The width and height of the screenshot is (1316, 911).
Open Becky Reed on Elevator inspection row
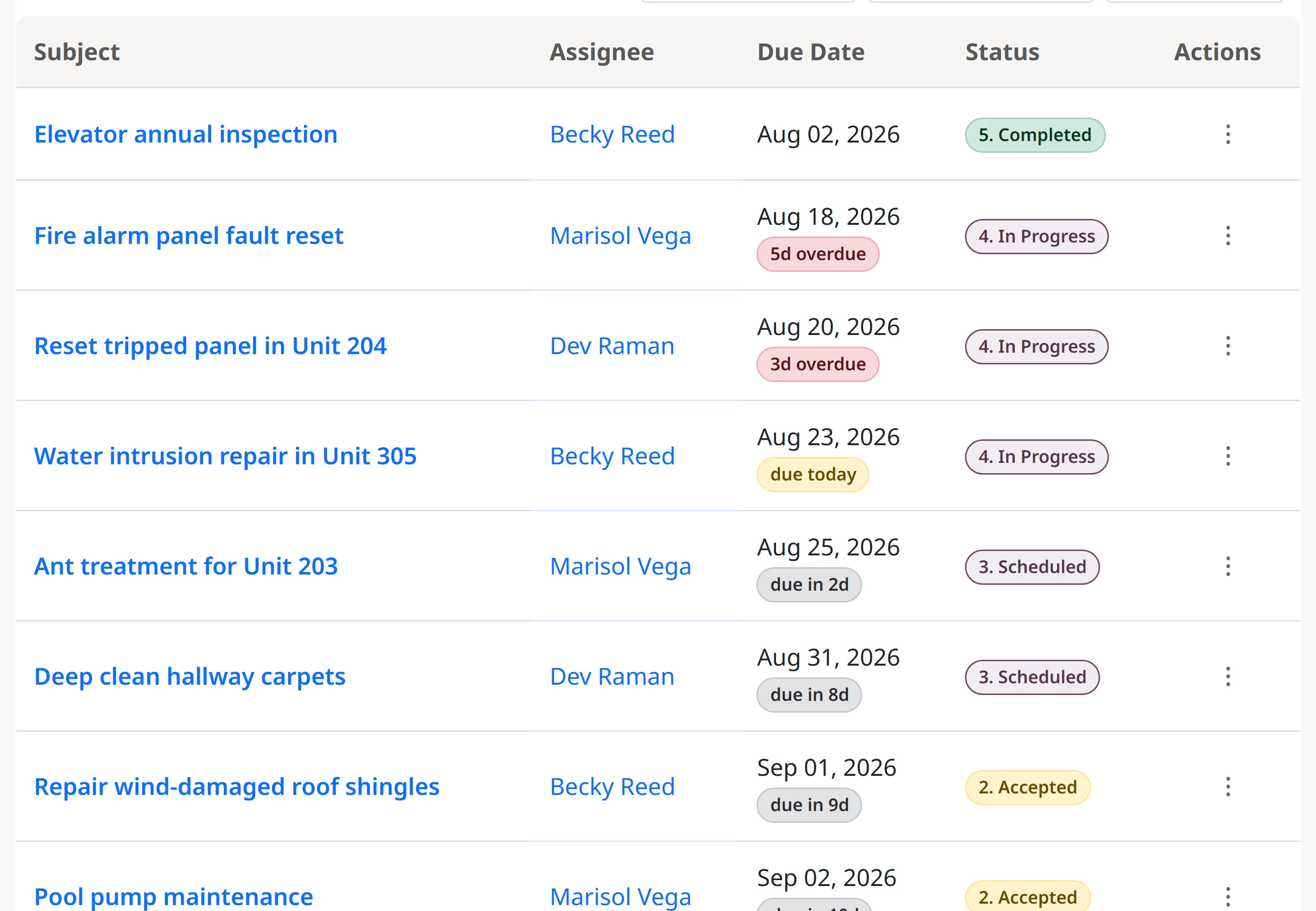(612, 135)
